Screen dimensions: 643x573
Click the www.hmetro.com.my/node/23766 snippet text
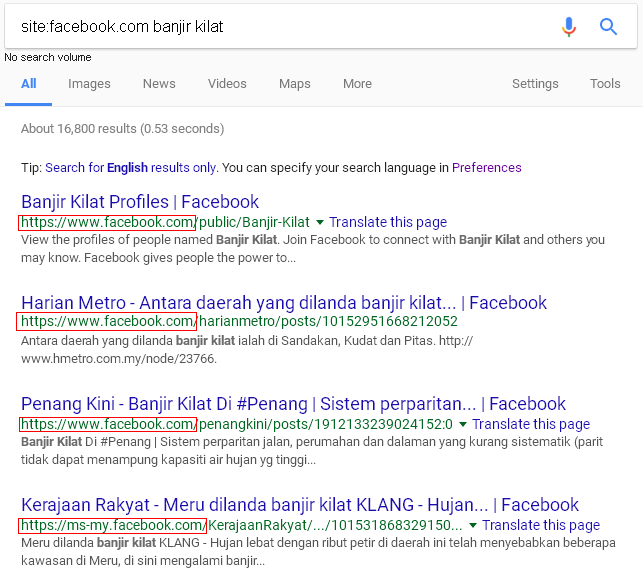pyautogui.click(x=119, y=359)
